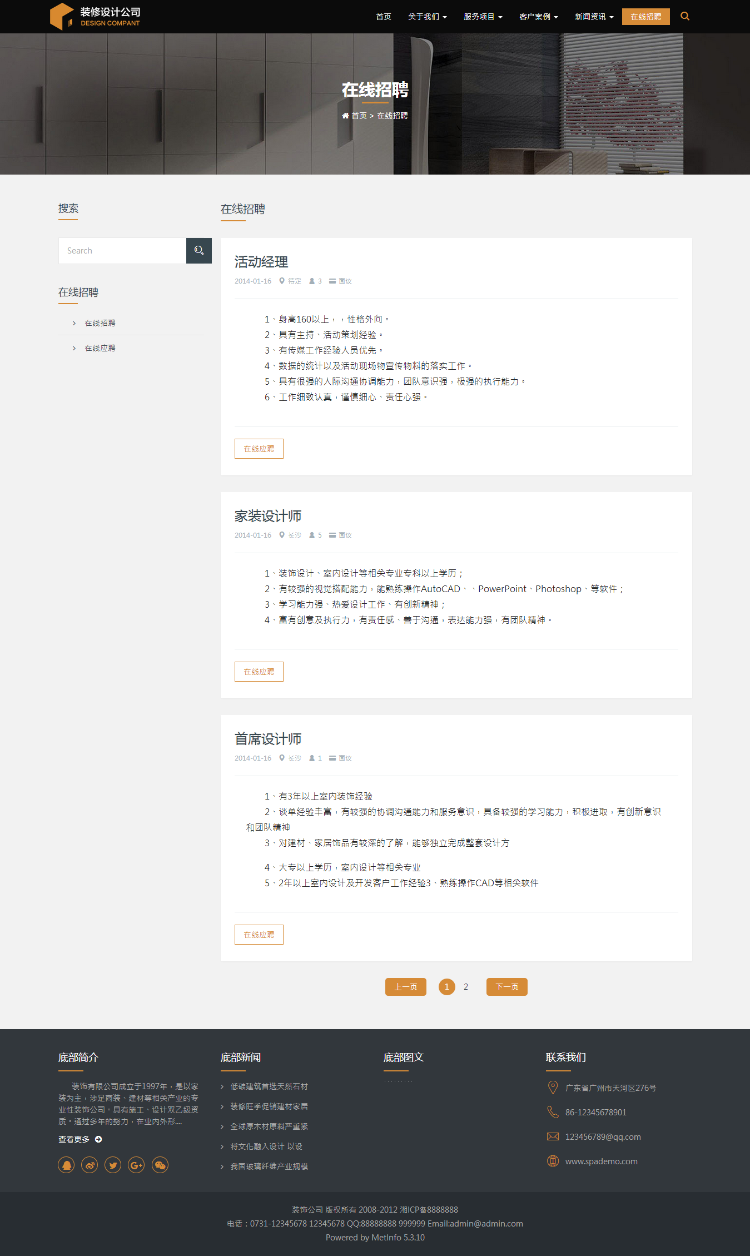
Task: Click the location pin icon in the footer contact list
Action: click(553, 1087)
